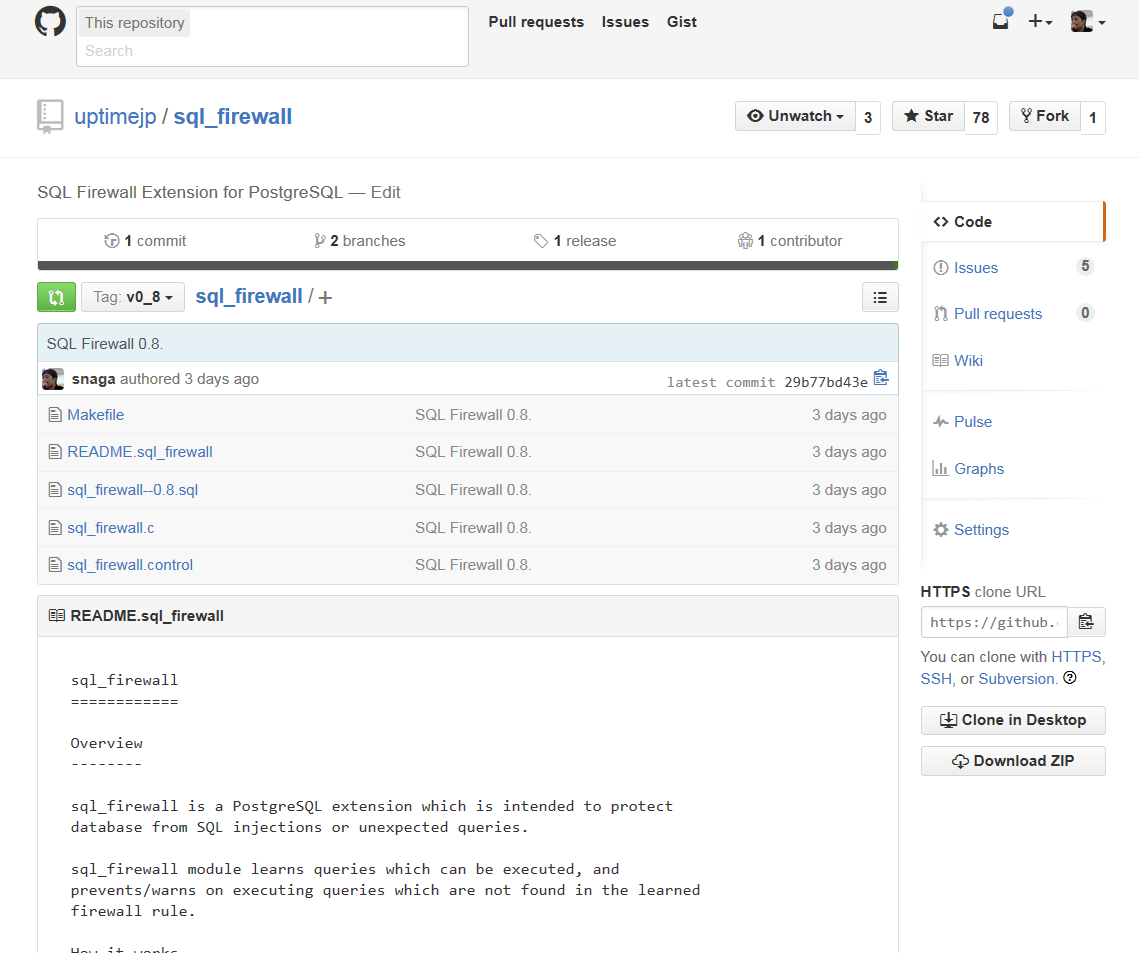View the 2 branches
The height and width of the screenshot is (953, 1139).
tap(360, 240)
